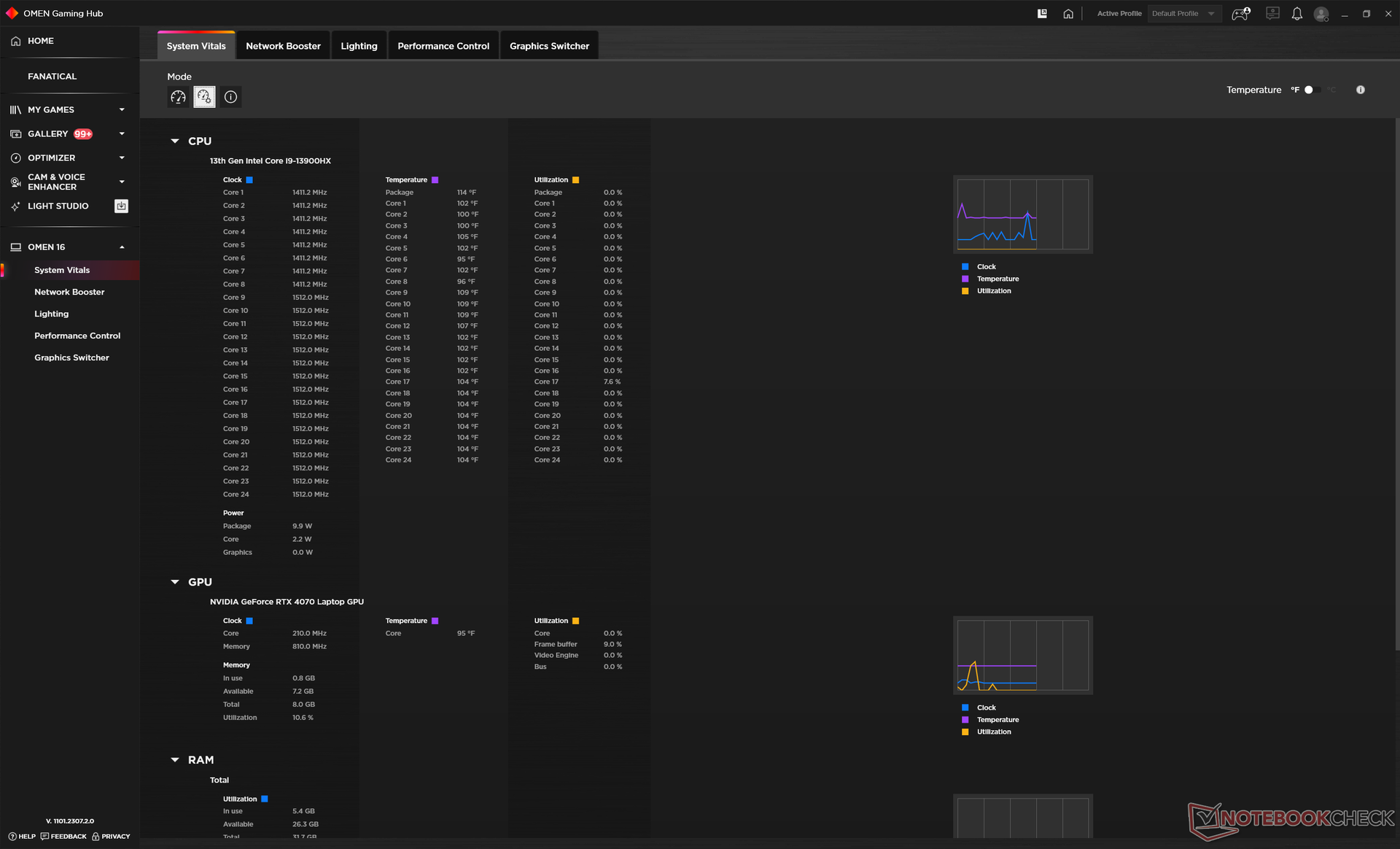
Task: Click CPU graph Temperature legend swatch
Action: (x=965, y=279)
